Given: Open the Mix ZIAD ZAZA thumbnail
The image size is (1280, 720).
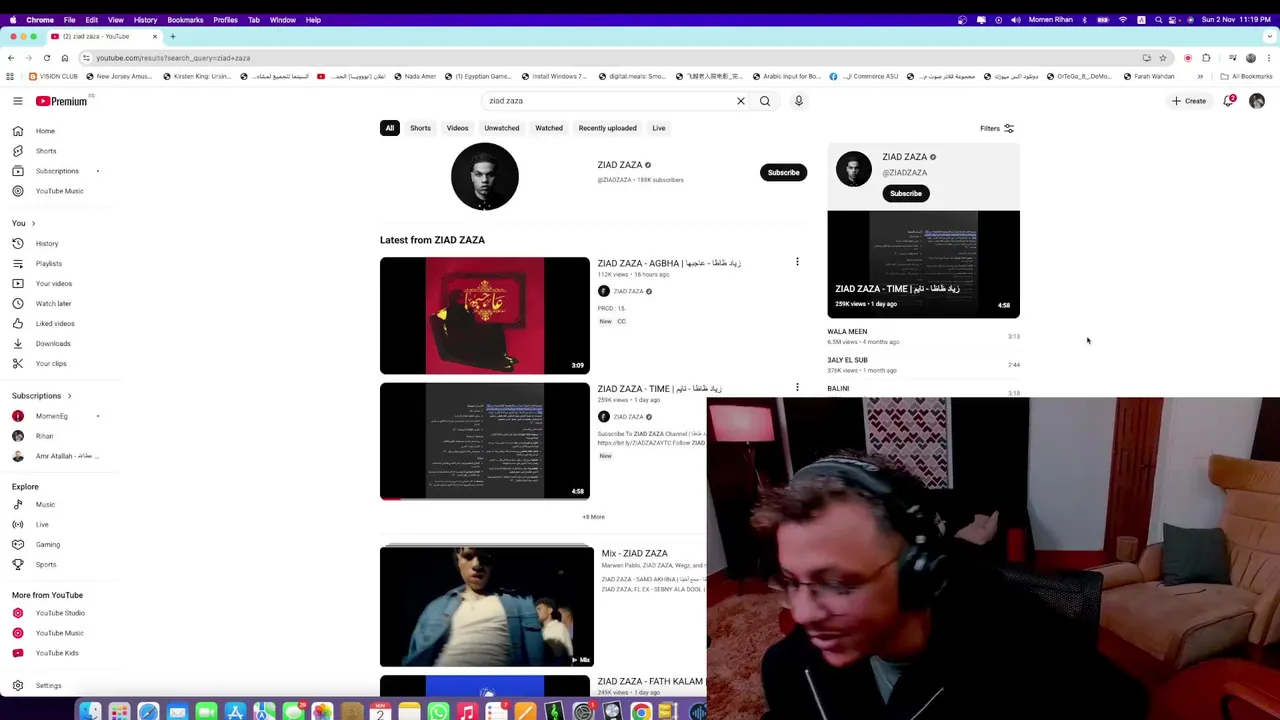Looking at the screenshot, I should 487,606.
